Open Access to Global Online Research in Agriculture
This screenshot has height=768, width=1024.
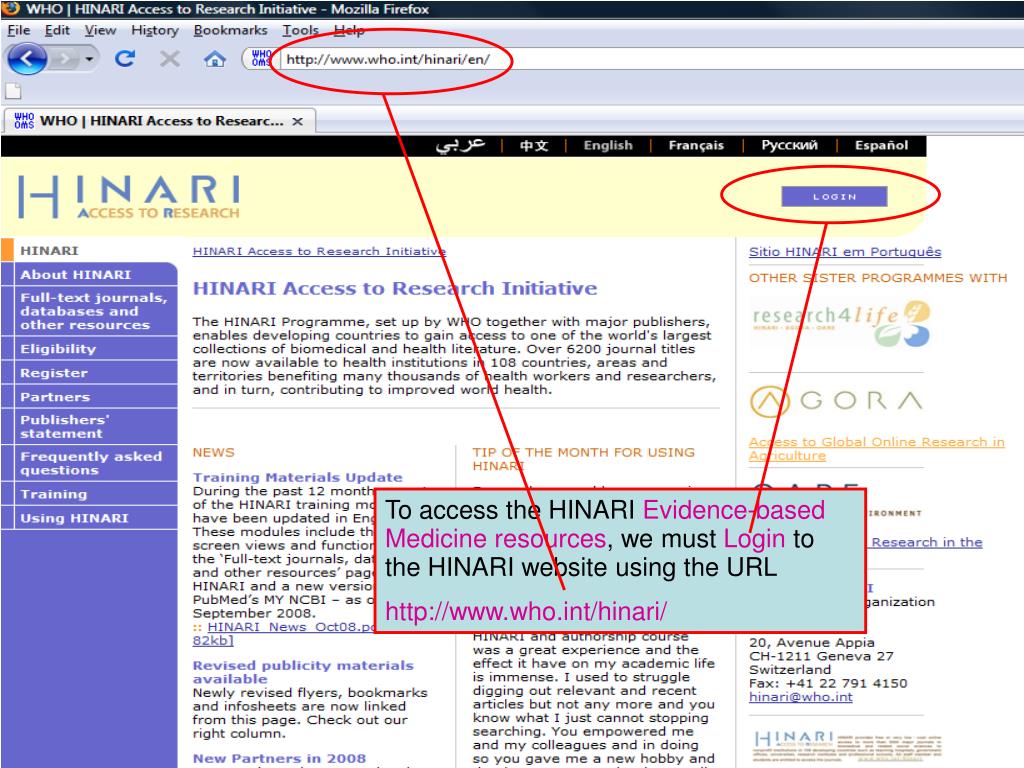(876, 449)
